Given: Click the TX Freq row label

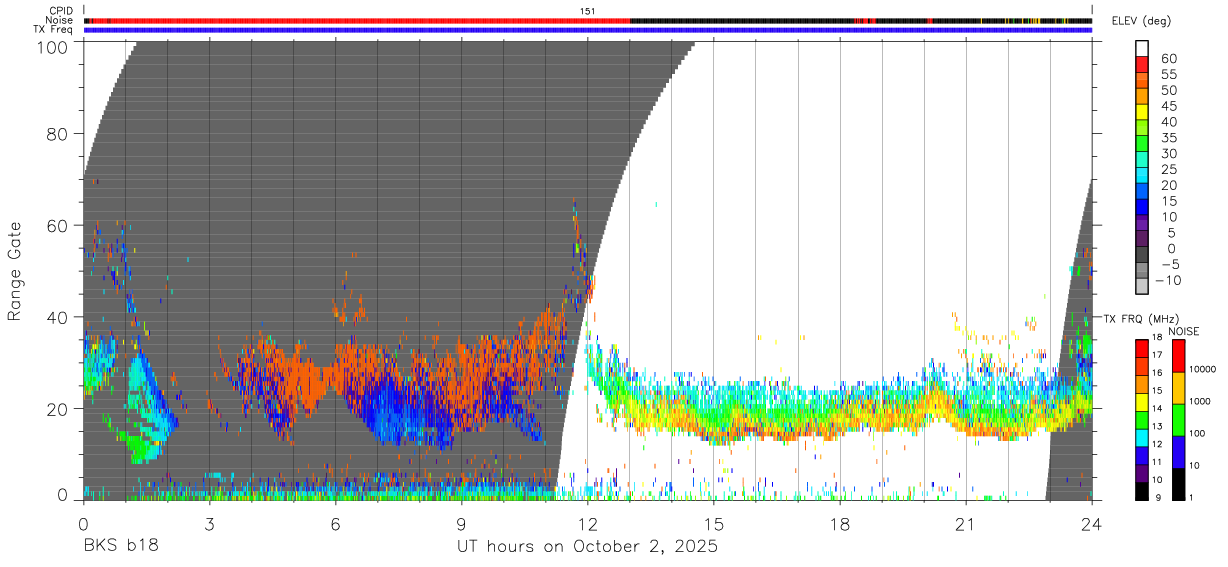Looking at the screenshot, I should pos(54,29).
